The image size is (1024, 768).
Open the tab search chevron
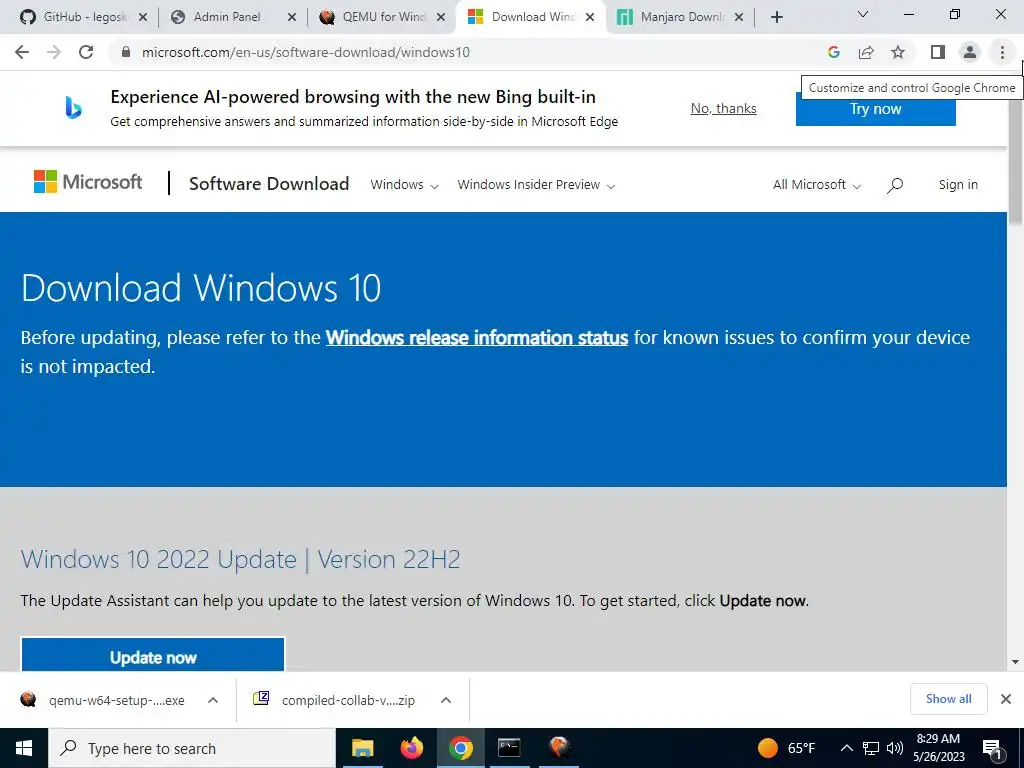pyautogui.click(x=863, y=14)
